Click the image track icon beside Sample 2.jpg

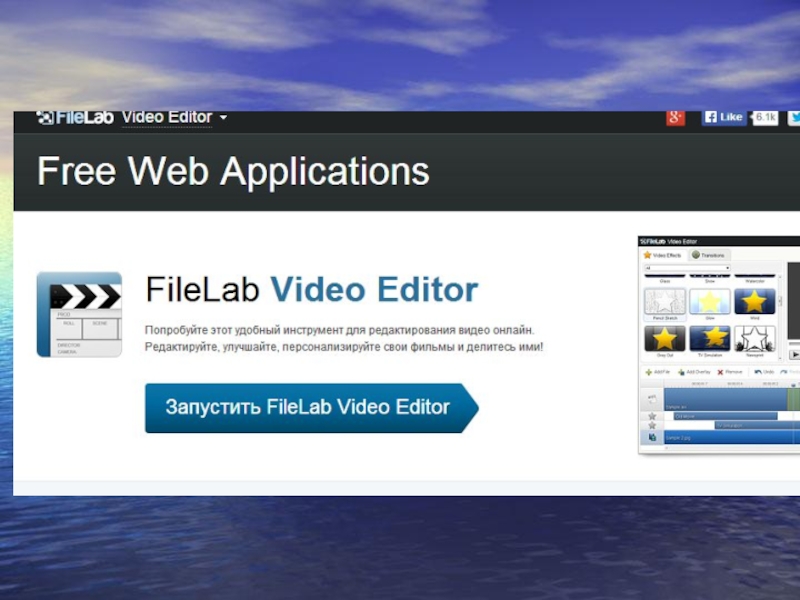(652, 437)
